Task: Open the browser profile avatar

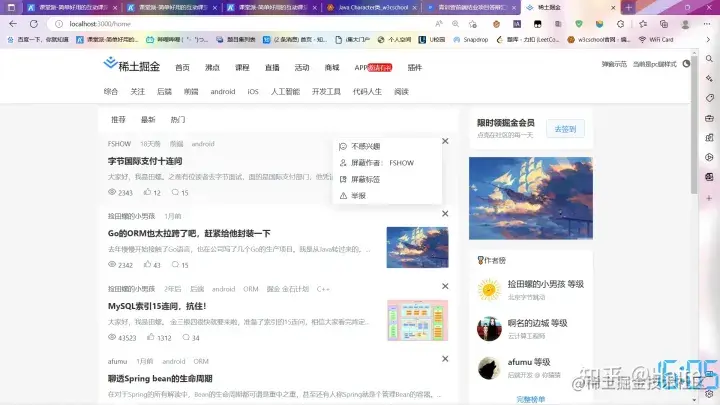Action: click(685, 24)
